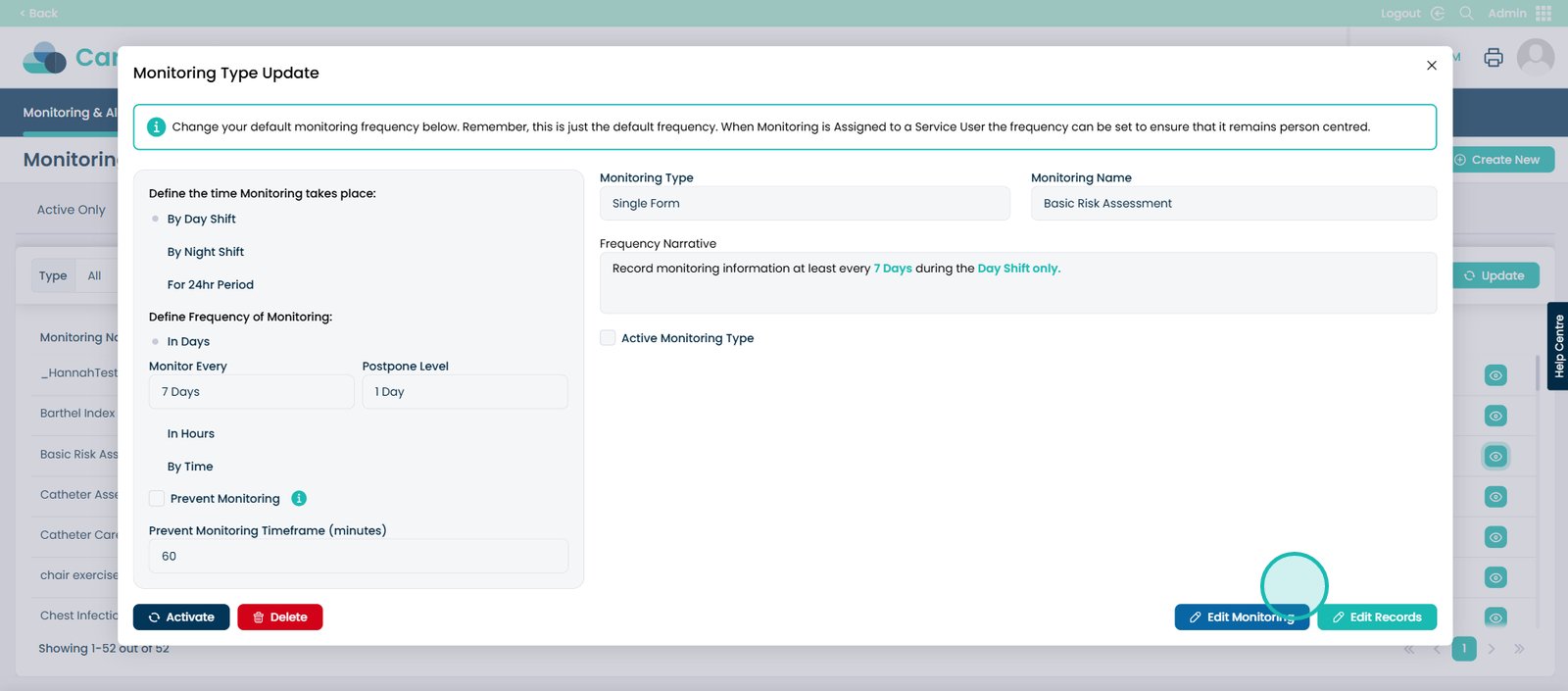Choose the In Hours frequency option
The image size is (1568, 691).
(190, 434)
